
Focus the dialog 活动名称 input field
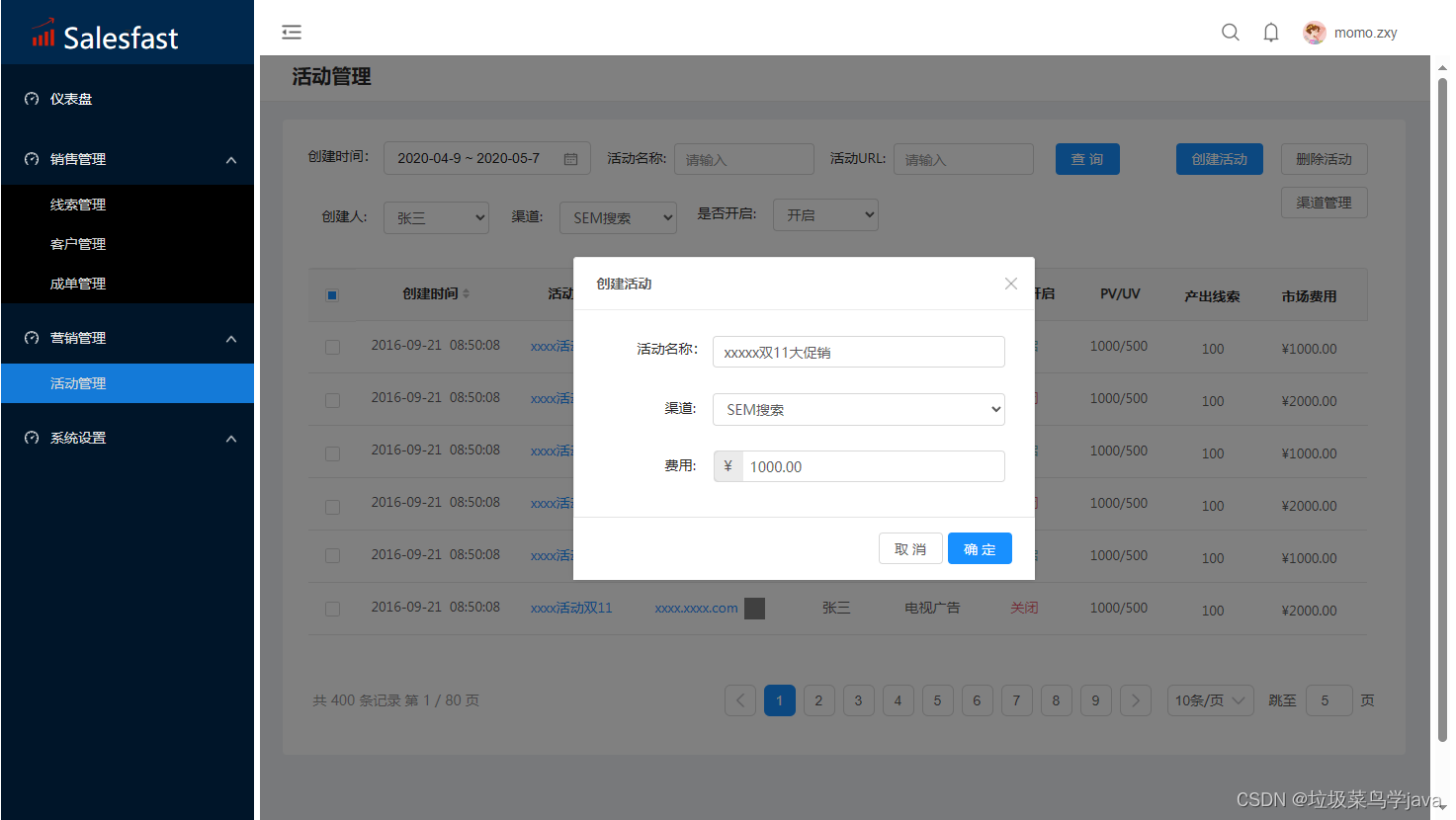858,352
